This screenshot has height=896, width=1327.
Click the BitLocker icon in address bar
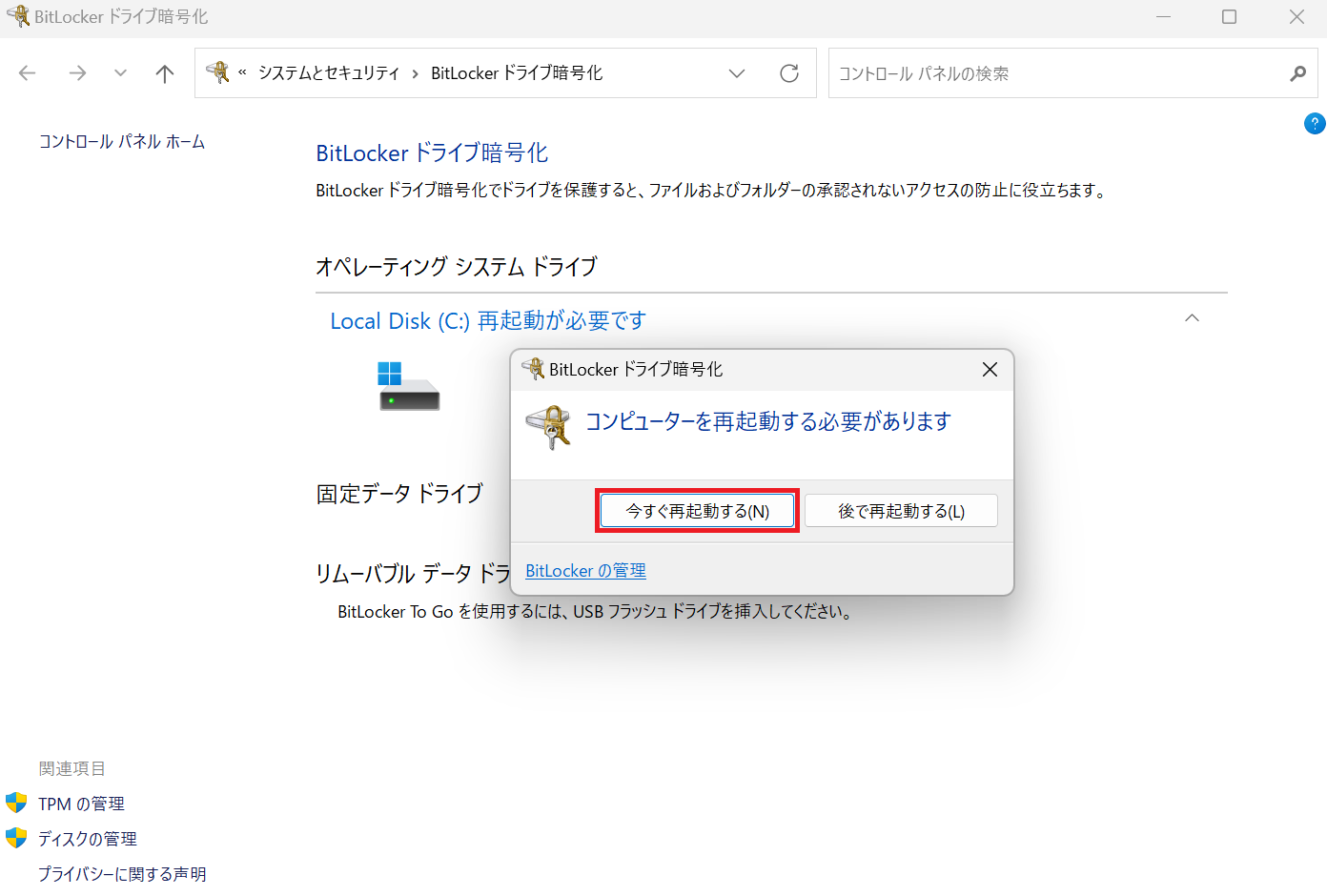tap(218, 72)
